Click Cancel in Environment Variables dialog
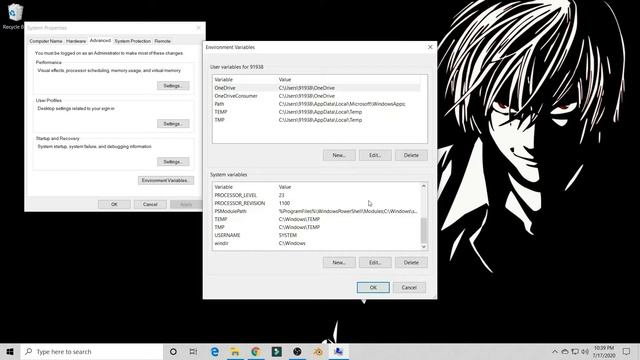This screenshot has width=640, height=360. (409, 287)
